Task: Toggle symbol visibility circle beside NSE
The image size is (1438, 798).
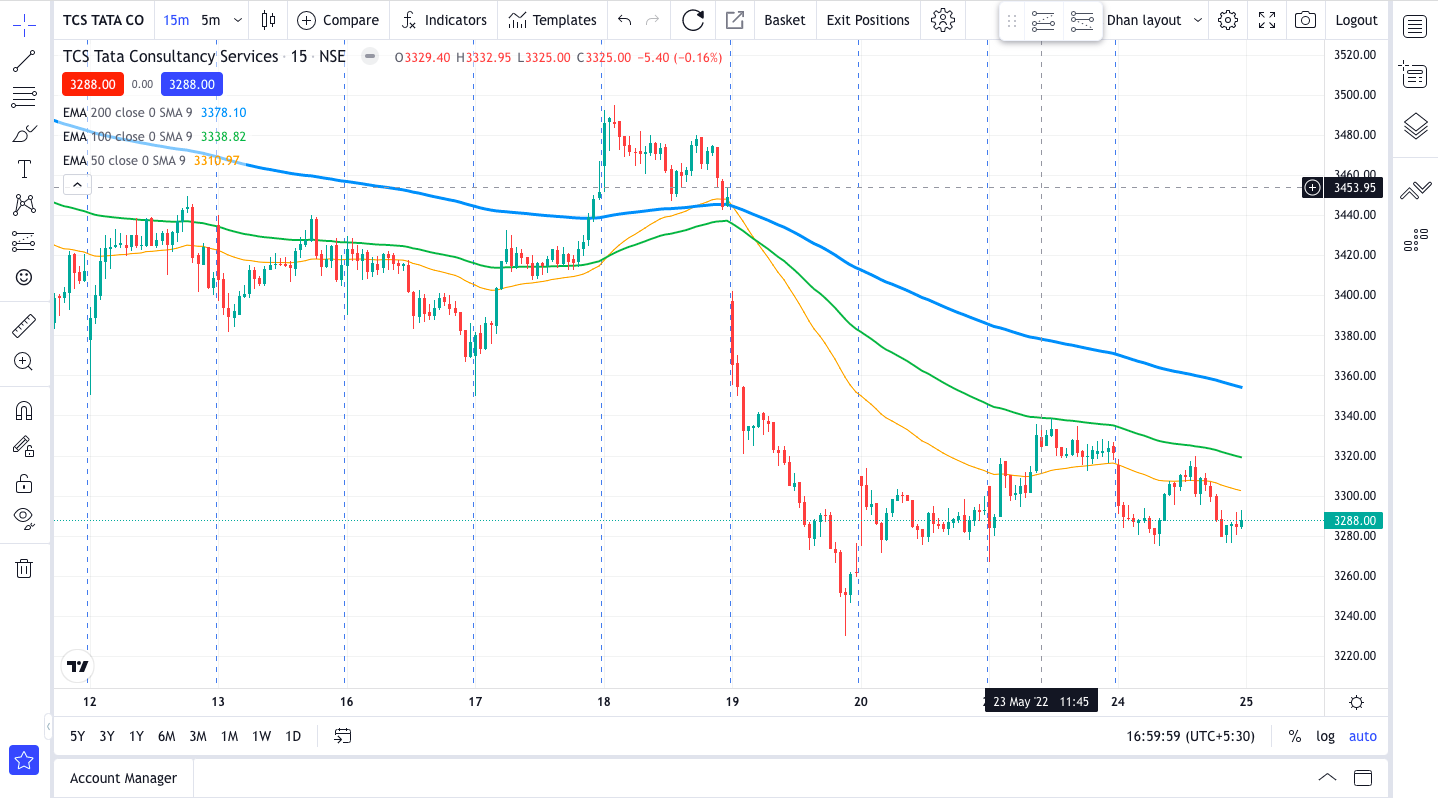Action: (370, 57)
